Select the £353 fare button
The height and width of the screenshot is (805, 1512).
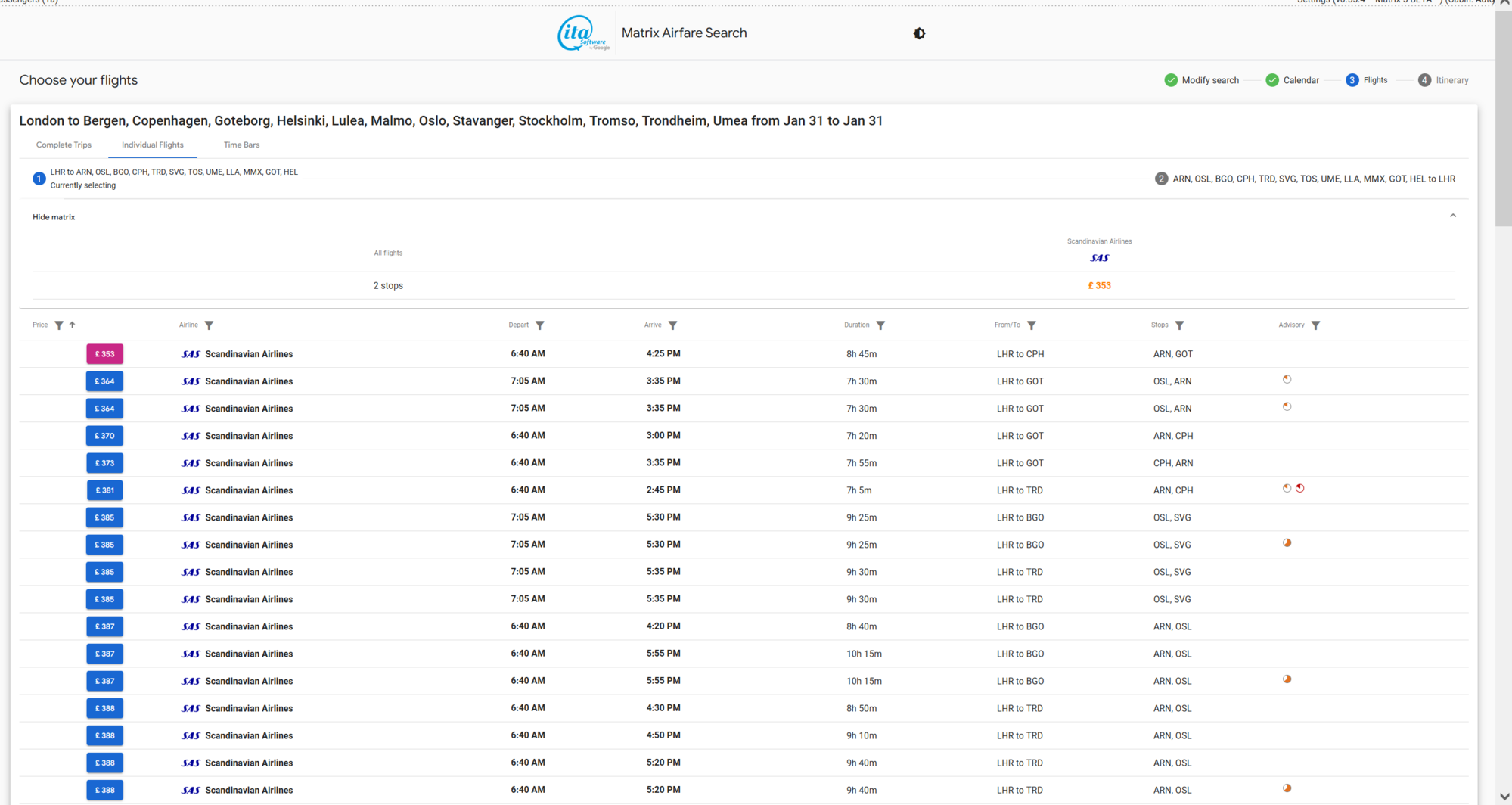pos(104,353)
